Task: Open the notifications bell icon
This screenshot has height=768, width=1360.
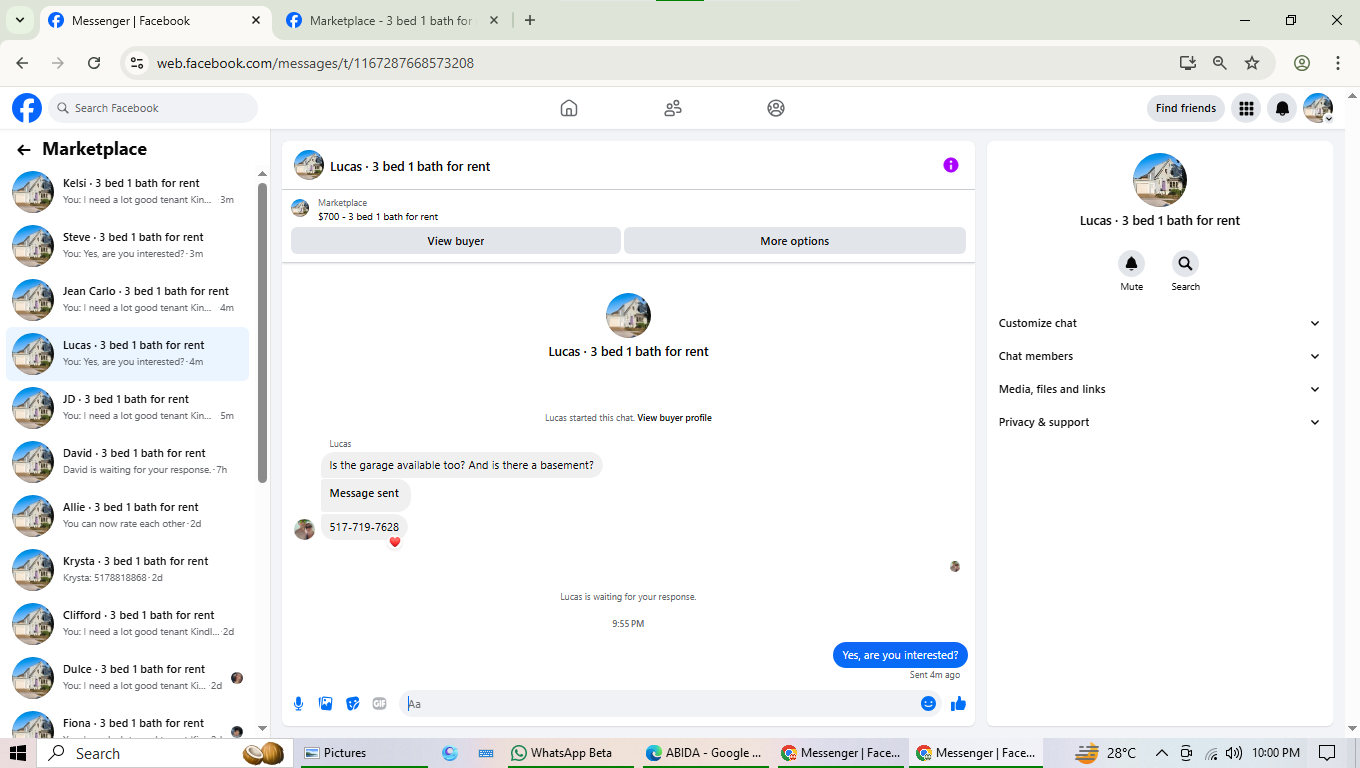Action: pos(1282,108)
